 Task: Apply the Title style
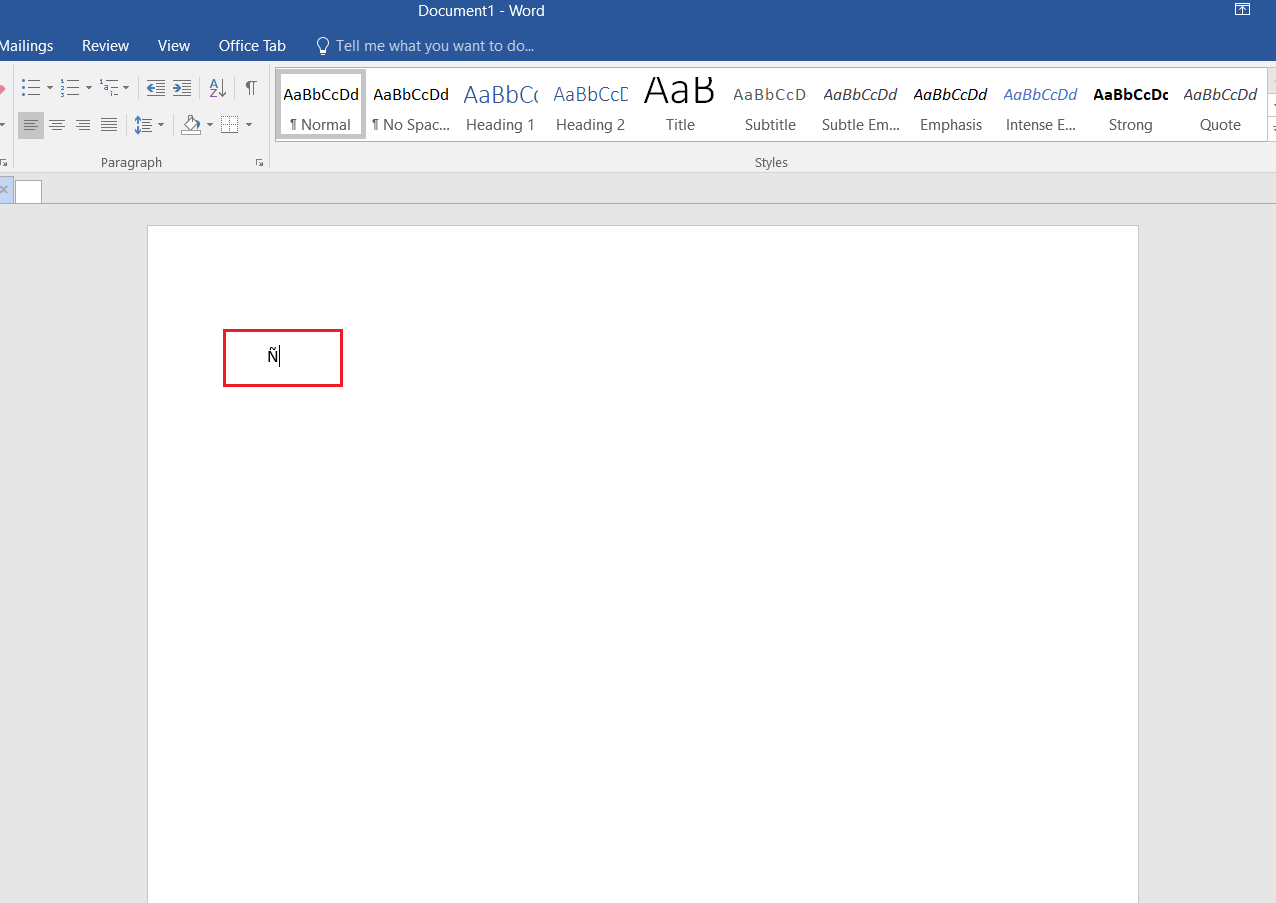[680, 107]
